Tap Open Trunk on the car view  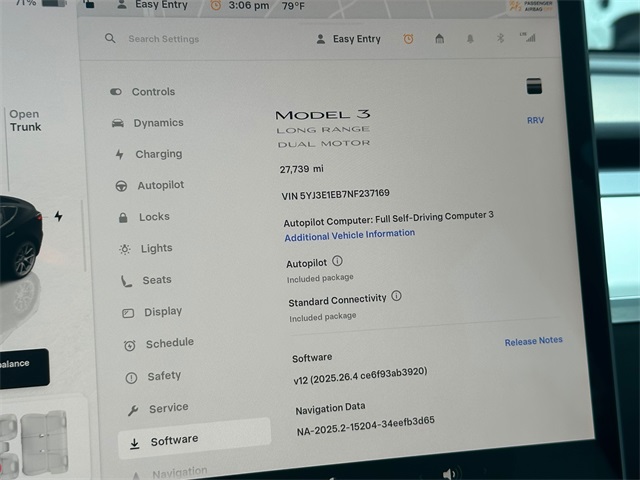pyautogui.click(x=25, y=120)
